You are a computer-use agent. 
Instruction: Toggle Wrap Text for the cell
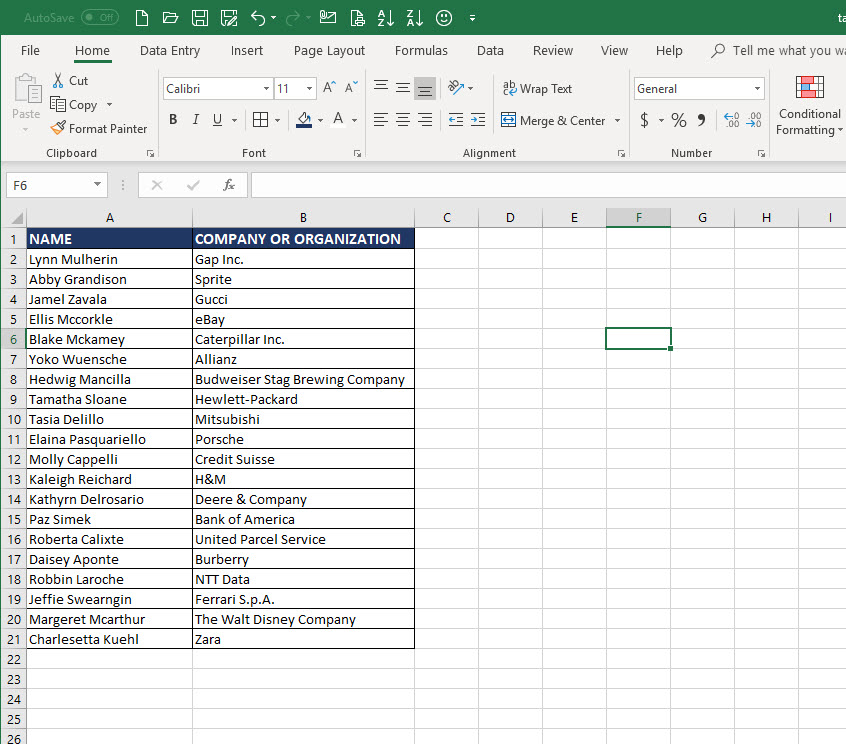[537, 88]
